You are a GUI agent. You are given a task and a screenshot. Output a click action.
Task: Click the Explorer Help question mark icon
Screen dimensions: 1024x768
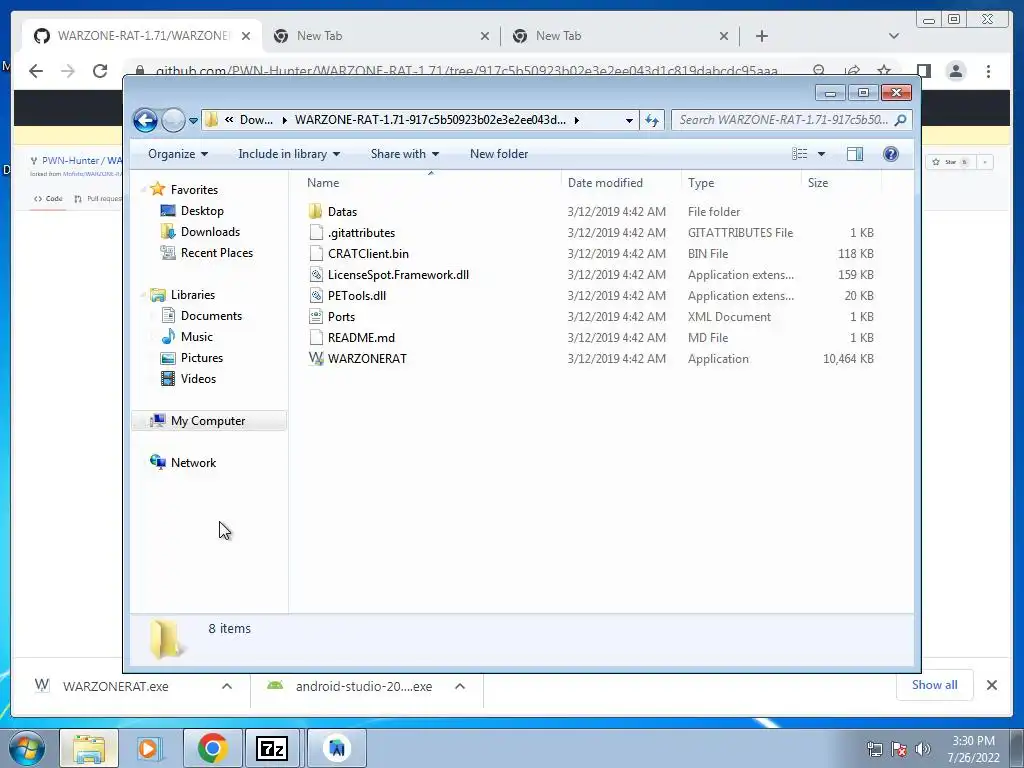pyautogui.click(x=891, y=154)
